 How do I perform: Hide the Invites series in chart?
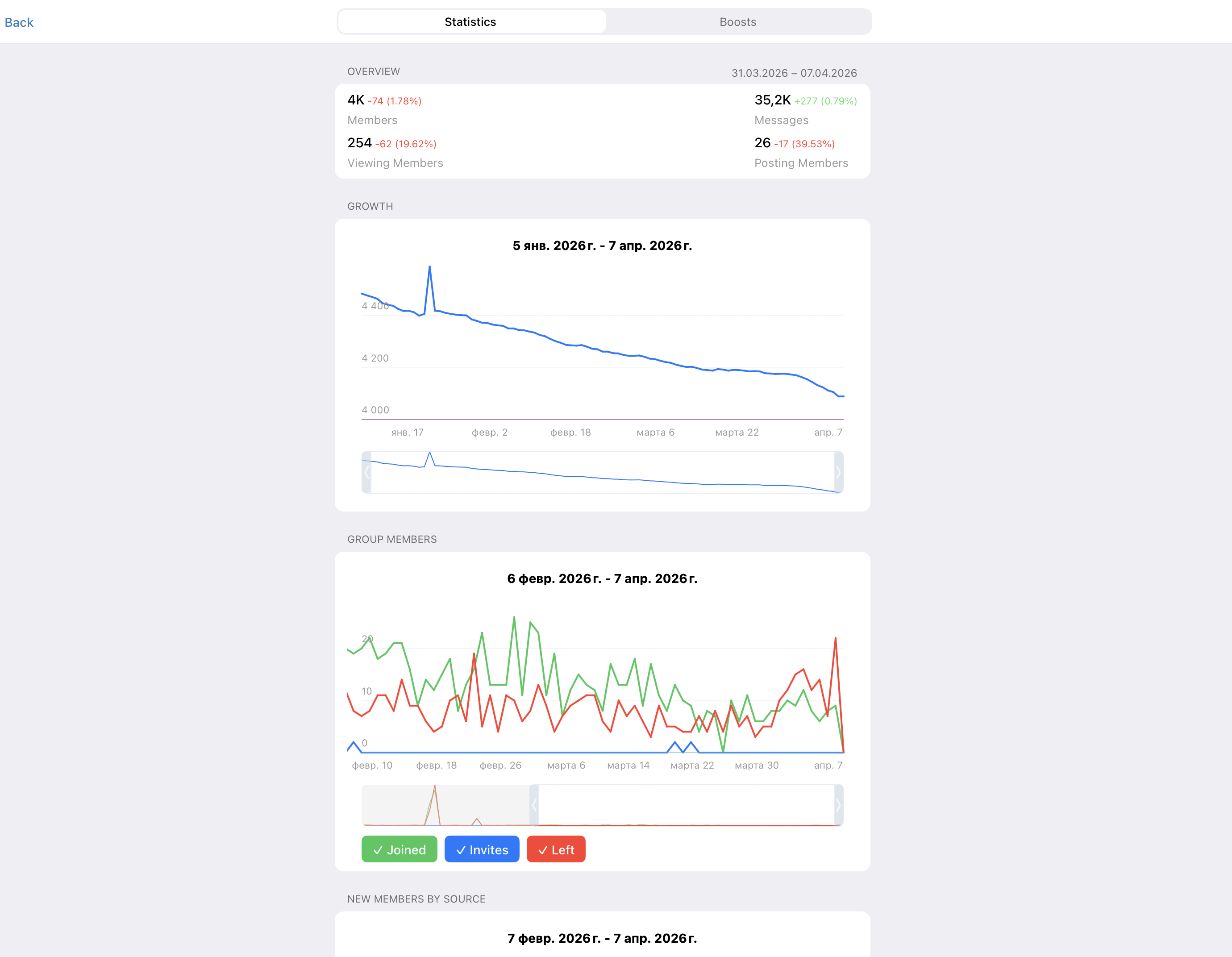click(481, 849)
